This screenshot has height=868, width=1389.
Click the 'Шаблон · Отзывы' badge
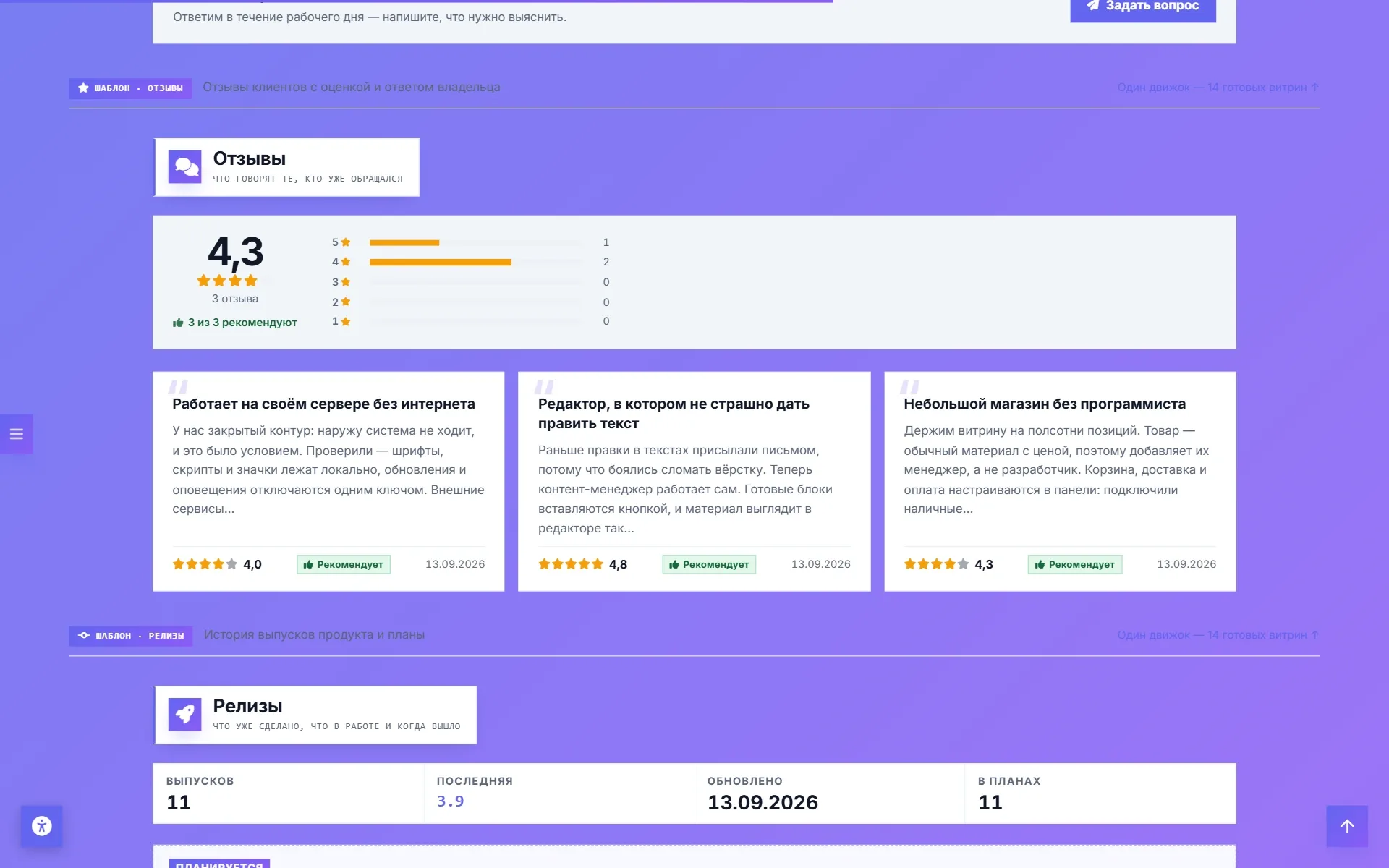coord(130,88)
